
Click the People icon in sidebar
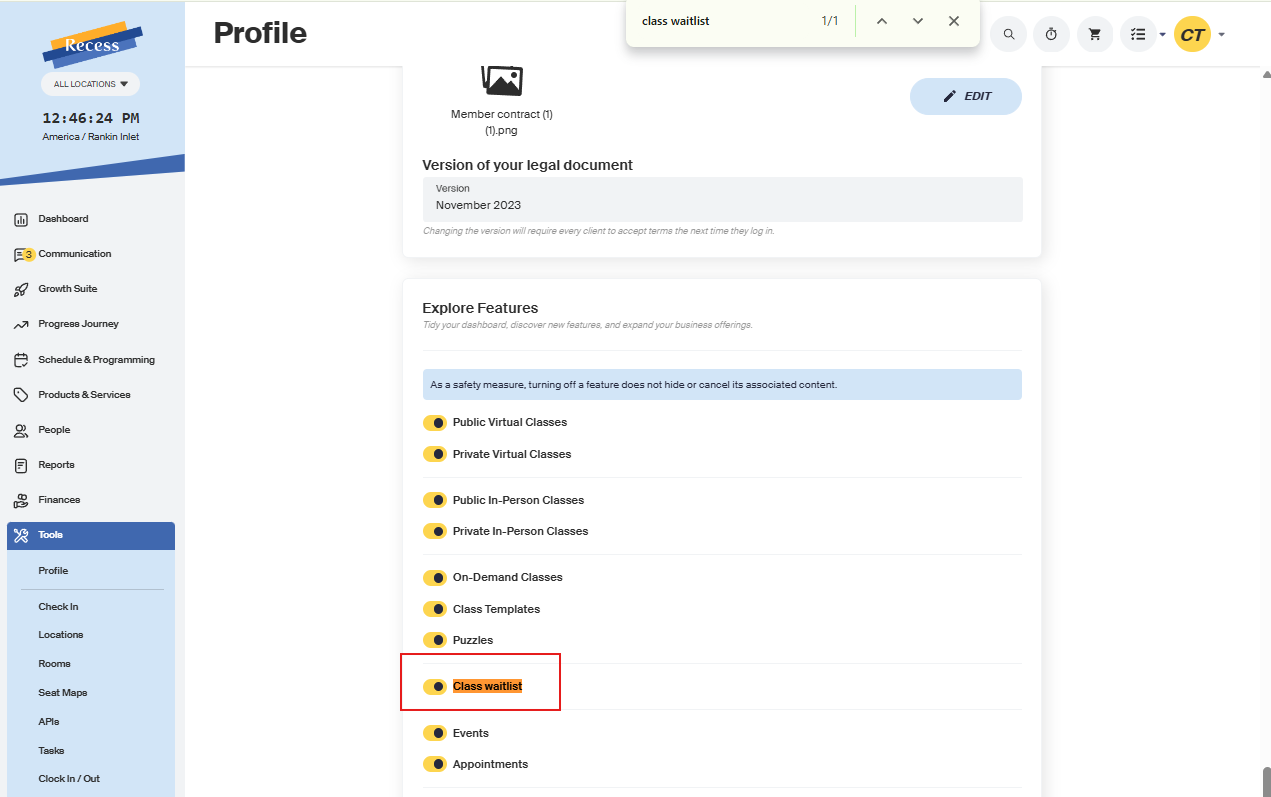pyautogui.click(x=20, y=430)
